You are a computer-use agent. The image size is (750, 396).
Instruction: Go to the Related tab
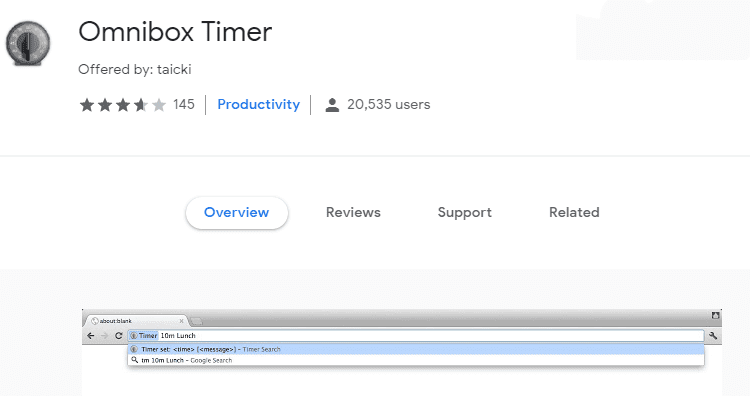click(574, 212)
